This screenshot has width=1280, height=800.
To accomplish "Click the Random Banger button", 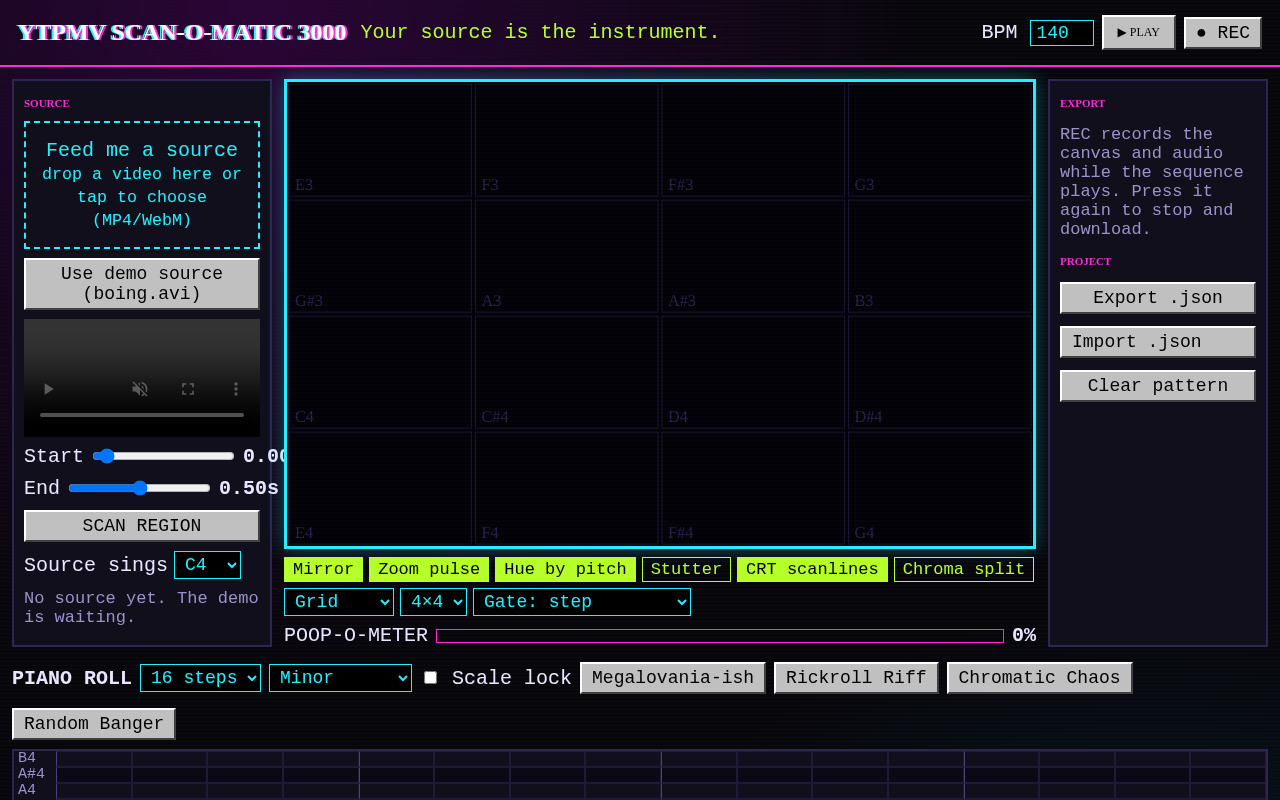I will tap(94, 724).
